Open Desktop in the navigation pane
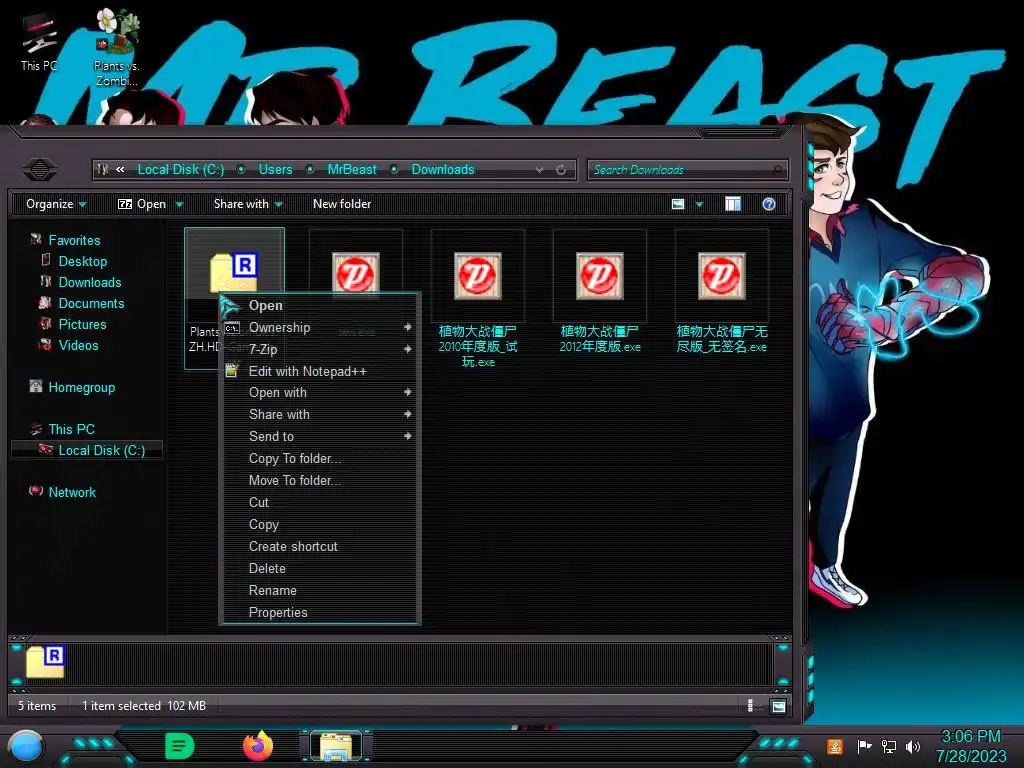1024x768 pixels. [x=82, y=261]
